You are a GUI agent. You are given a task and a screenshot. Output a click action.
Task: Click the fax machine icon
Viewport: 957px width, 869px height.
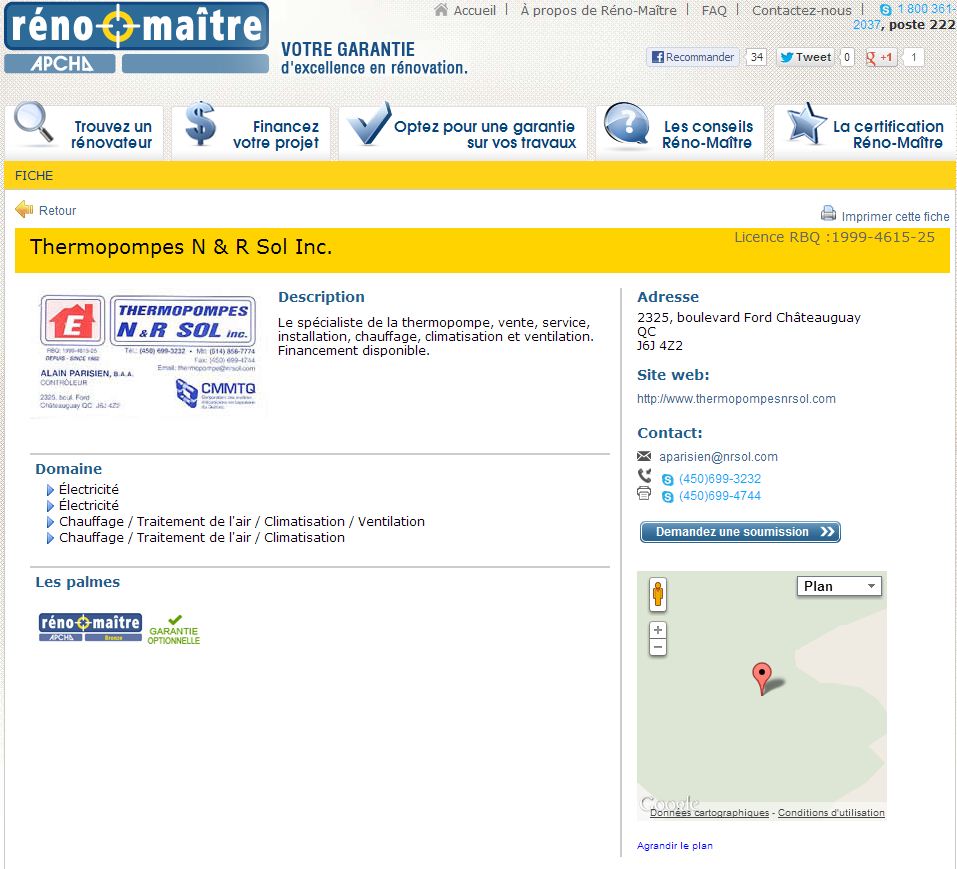pos(644,493)
